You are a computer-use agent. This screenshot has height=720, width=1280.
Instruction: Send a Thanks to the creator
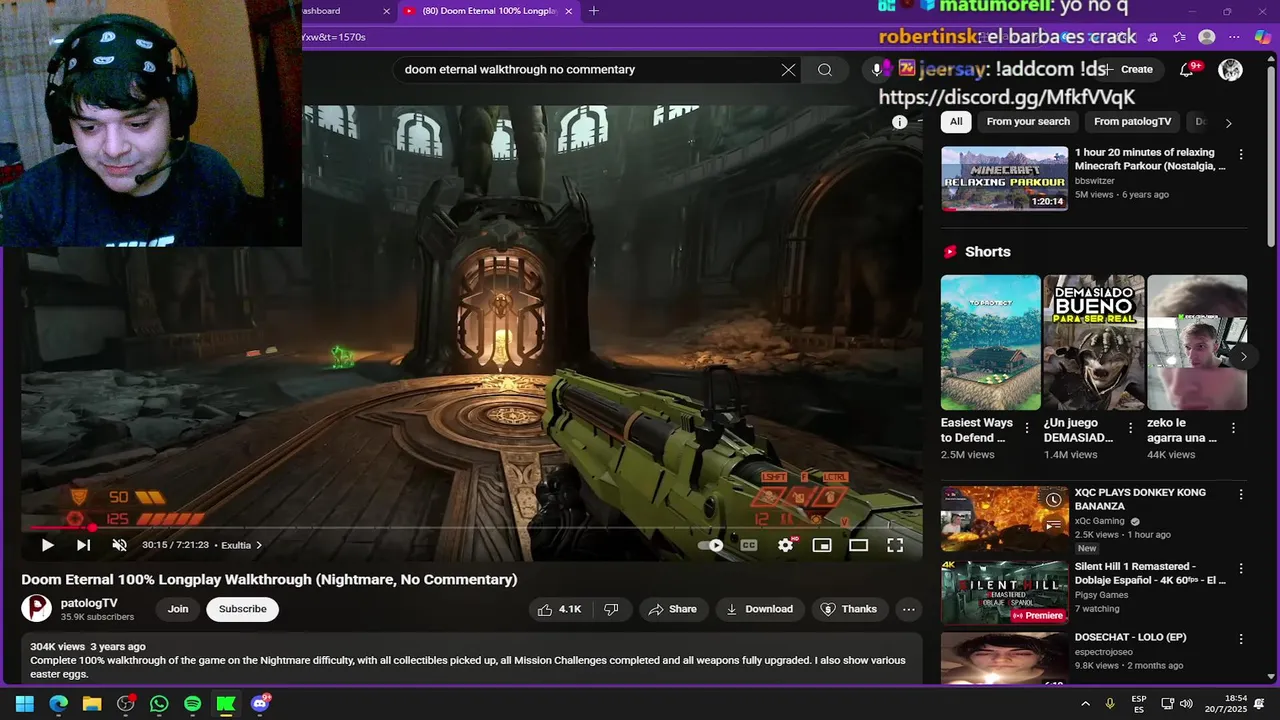click(848, 609)
